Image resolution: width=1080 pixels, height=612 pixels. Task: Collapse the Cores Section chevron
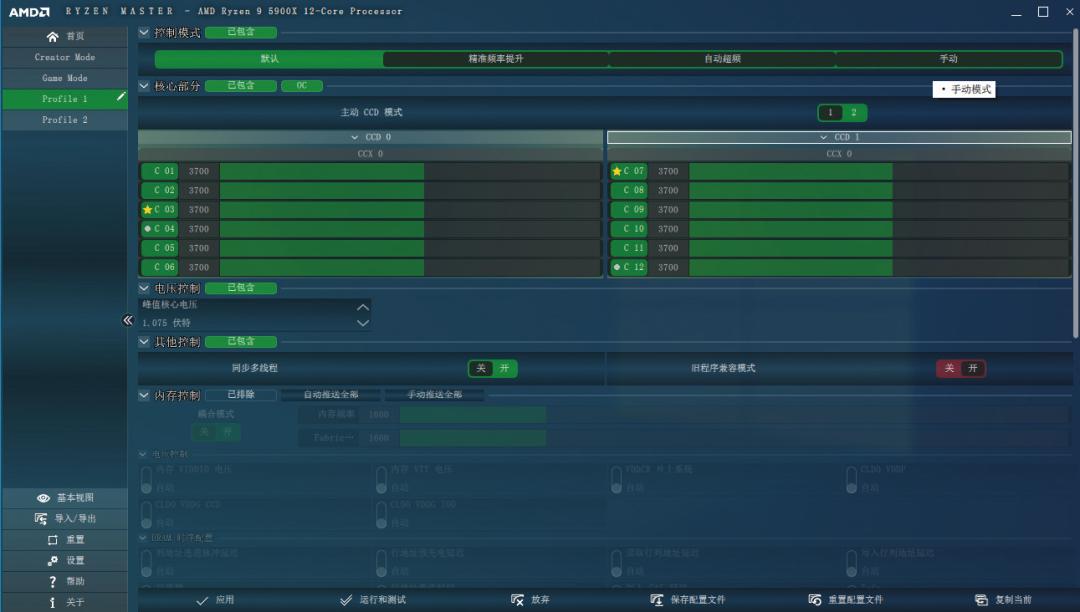point(144,86)
